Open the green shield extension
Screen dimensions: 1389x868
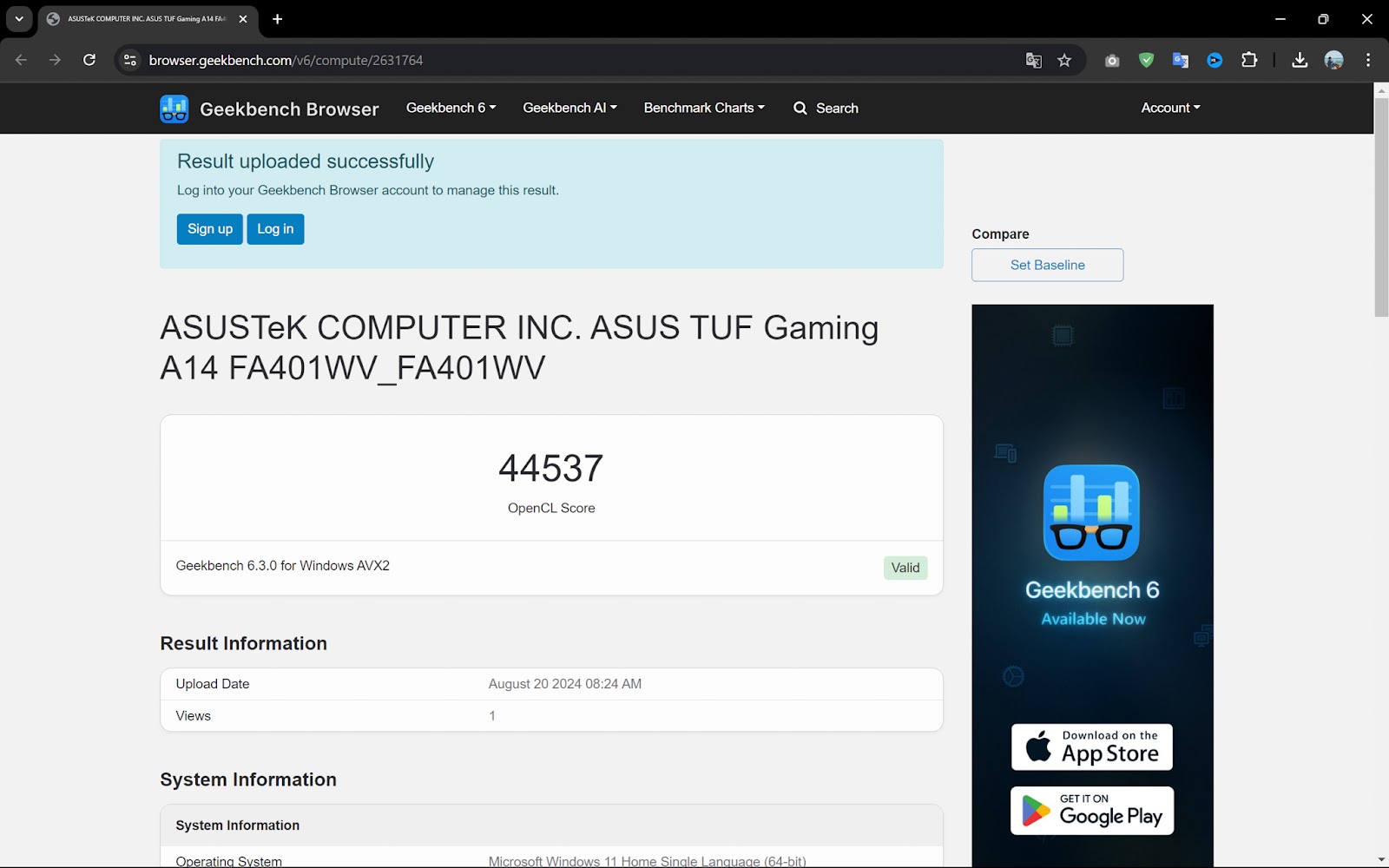pos(1146,60)
